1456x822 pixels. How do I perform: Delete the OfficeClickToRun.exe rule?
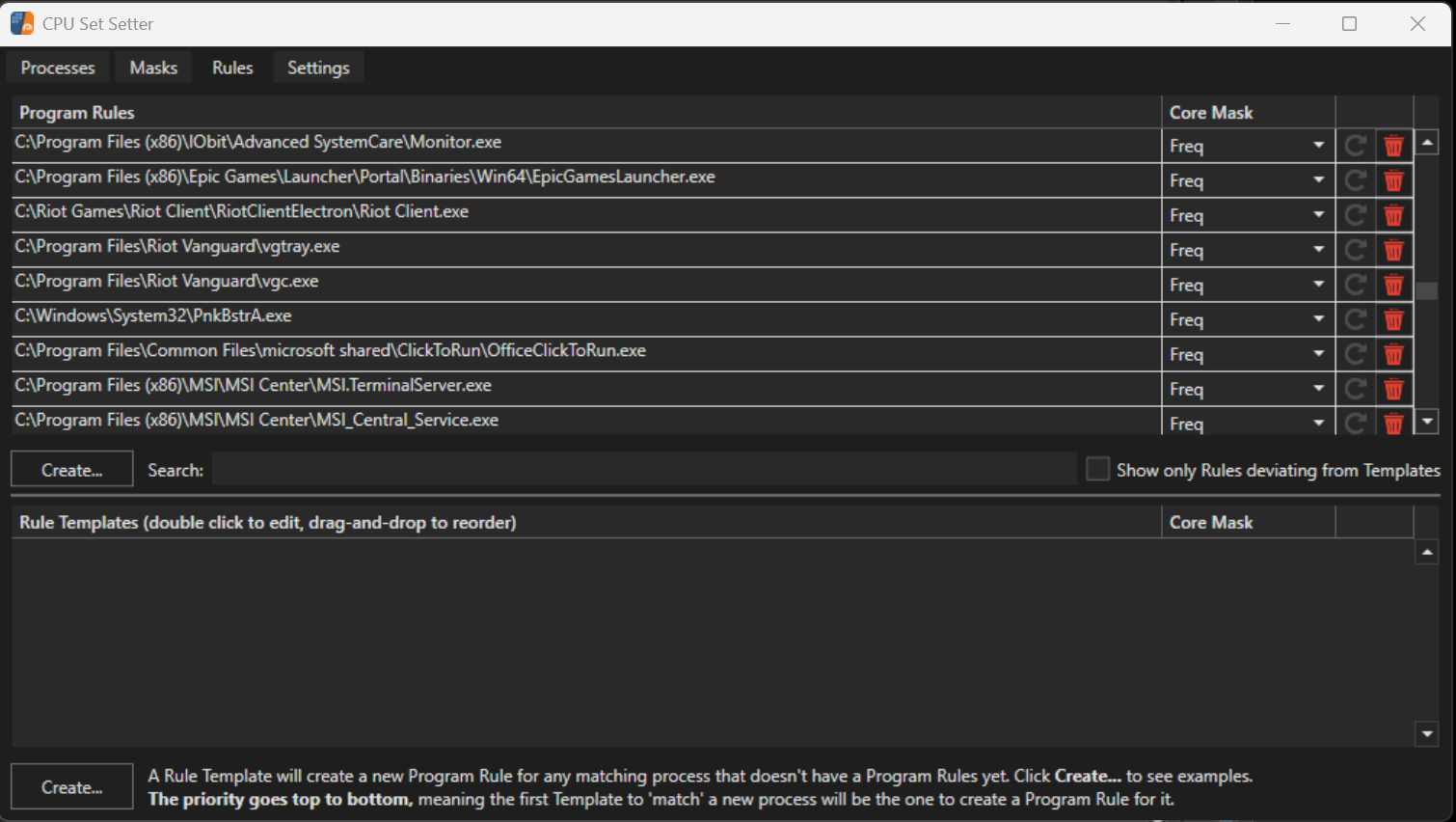[1393, 354]
